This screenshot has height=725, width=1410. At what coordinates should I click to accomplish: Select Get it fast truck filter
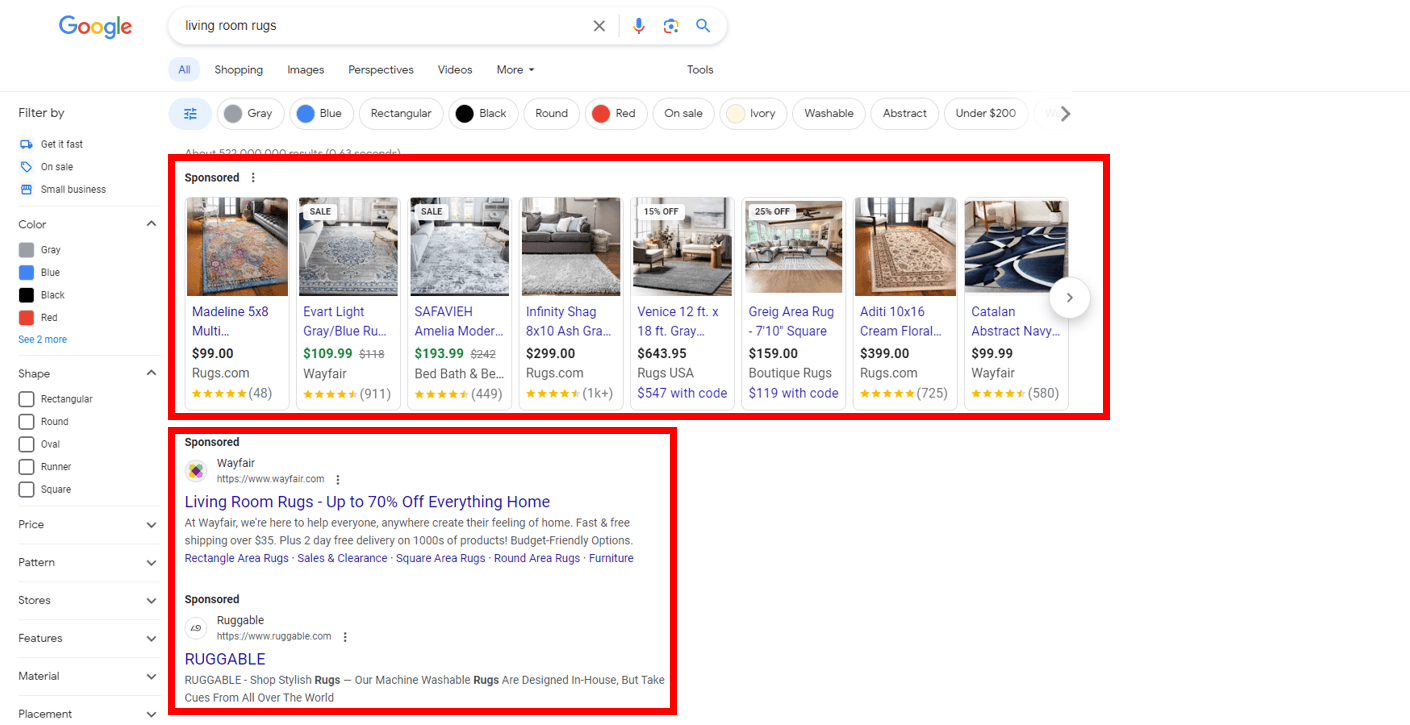click(51, 144)
